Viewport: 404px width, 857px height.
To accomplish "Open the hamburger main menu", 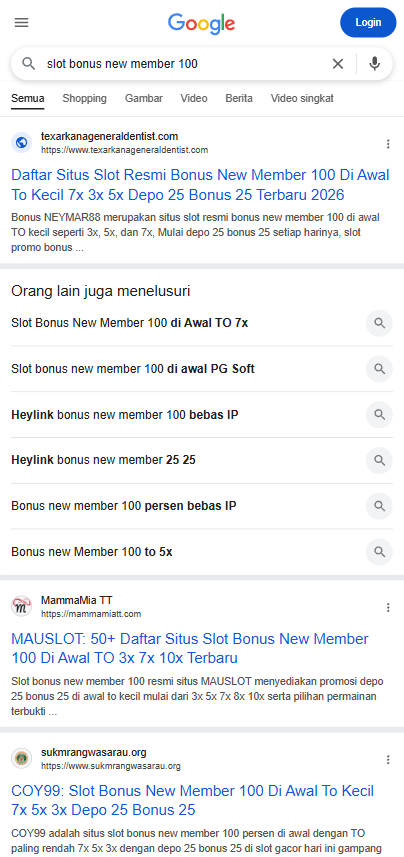I will (21, 22).
